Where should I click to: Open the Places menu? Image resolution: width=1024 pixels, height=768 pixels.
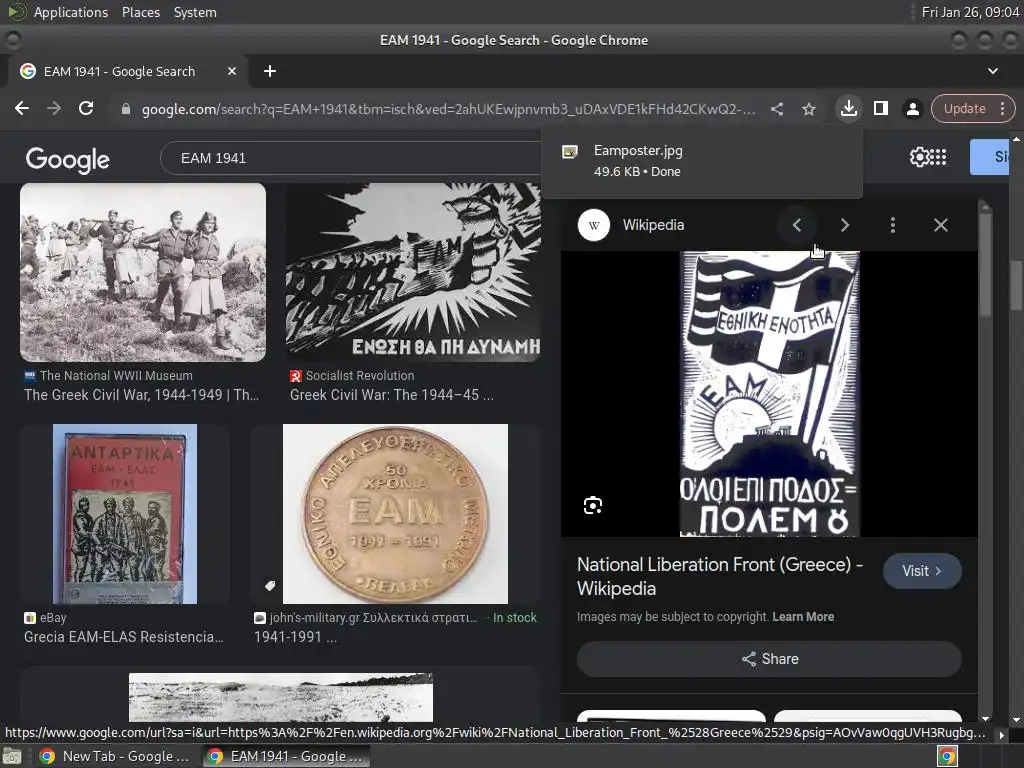140,12
